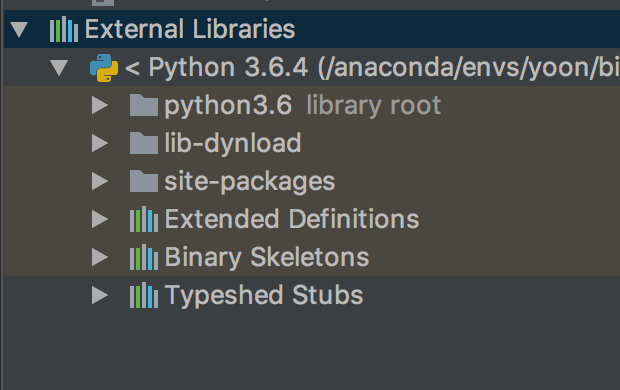Click the Typeshed Stubs library icon
The image size is (620, 390).
click(x=144, y=295)
